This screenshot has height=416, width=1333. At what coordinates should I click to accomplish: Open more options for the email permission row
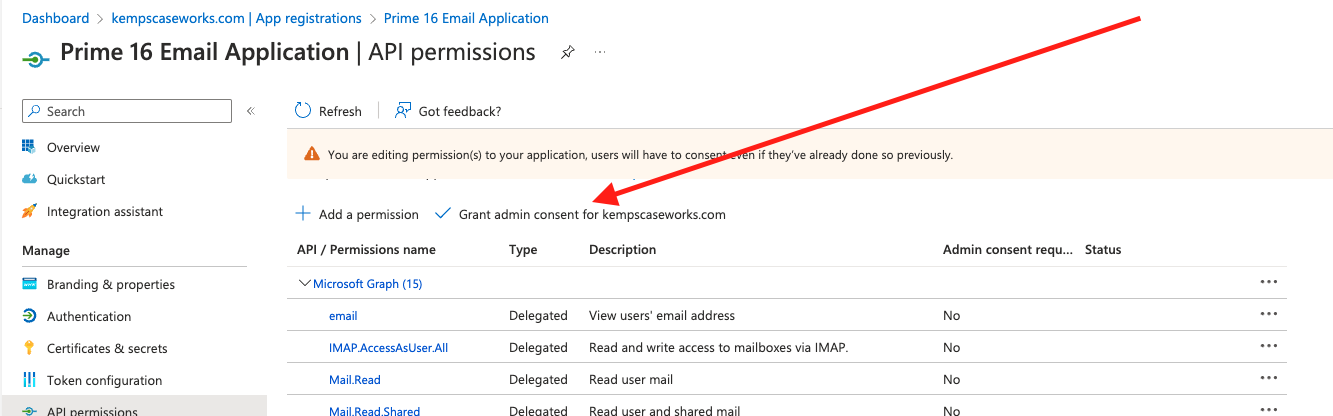click(1269, 315)
